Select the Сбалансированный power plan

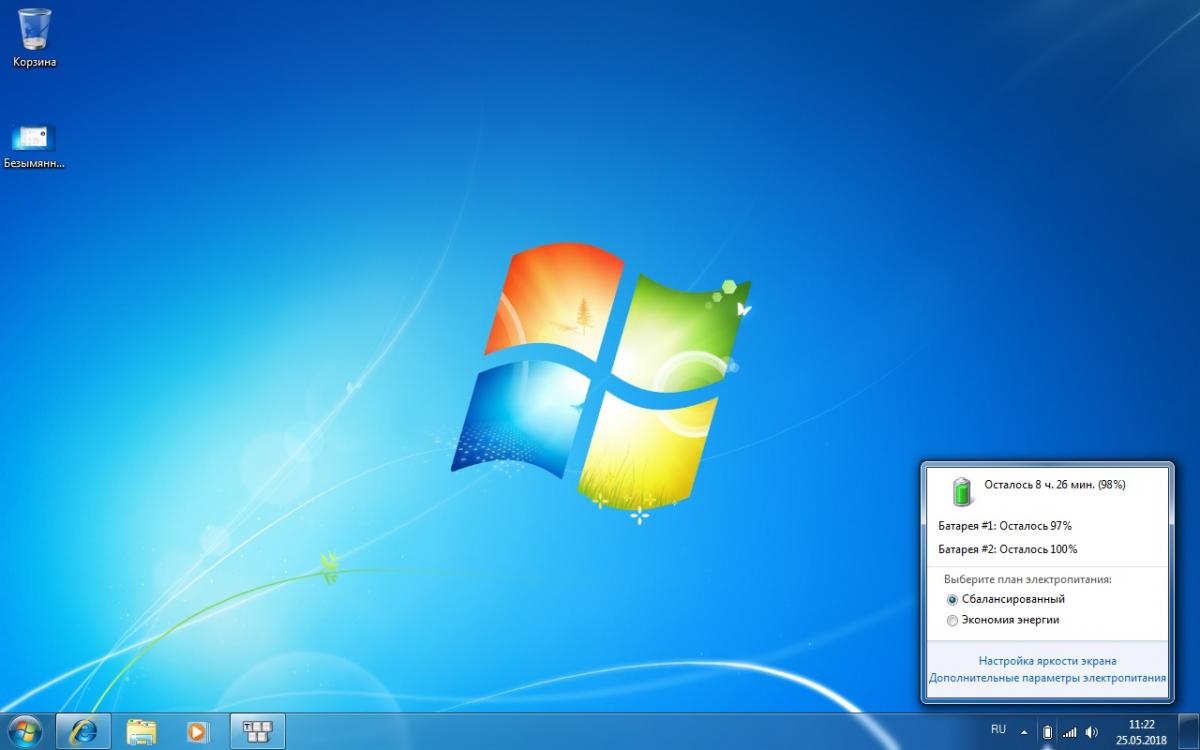(x=1006, y=599)
